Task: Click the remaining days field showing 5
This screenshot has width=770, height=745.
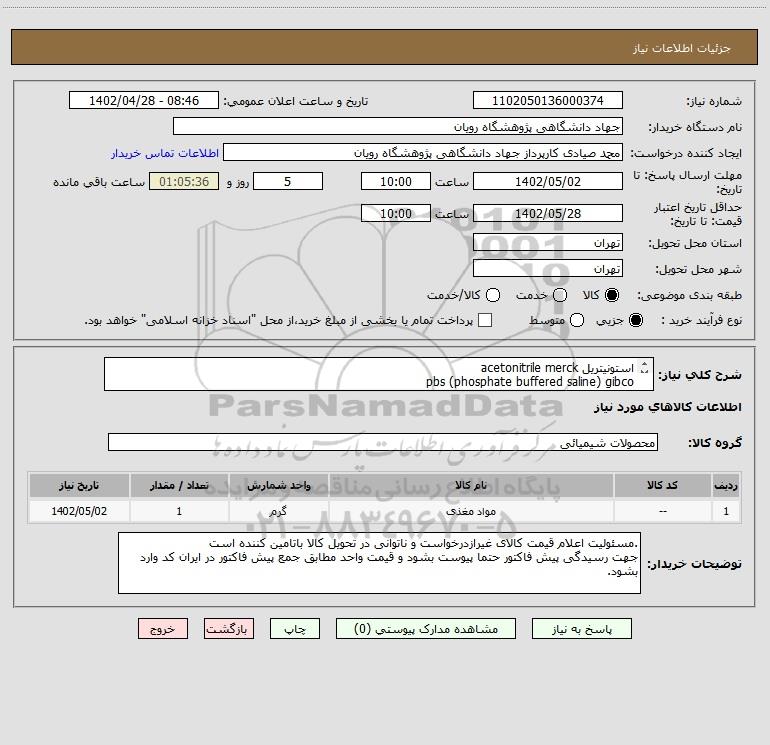Action: coord(288,181)
